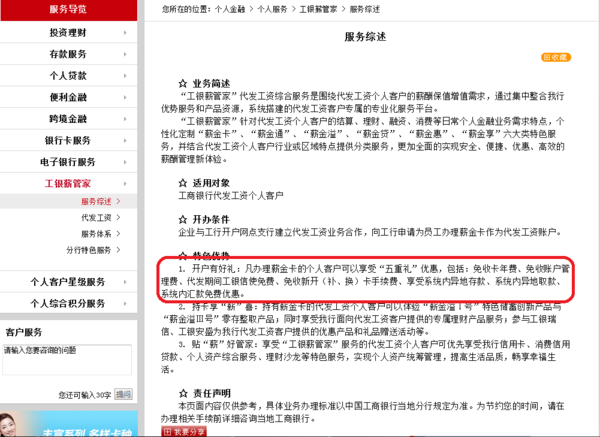Click the 业务简述 section heading
The height and width of the screenshot is (437, 600).
(x=211, y=83)
